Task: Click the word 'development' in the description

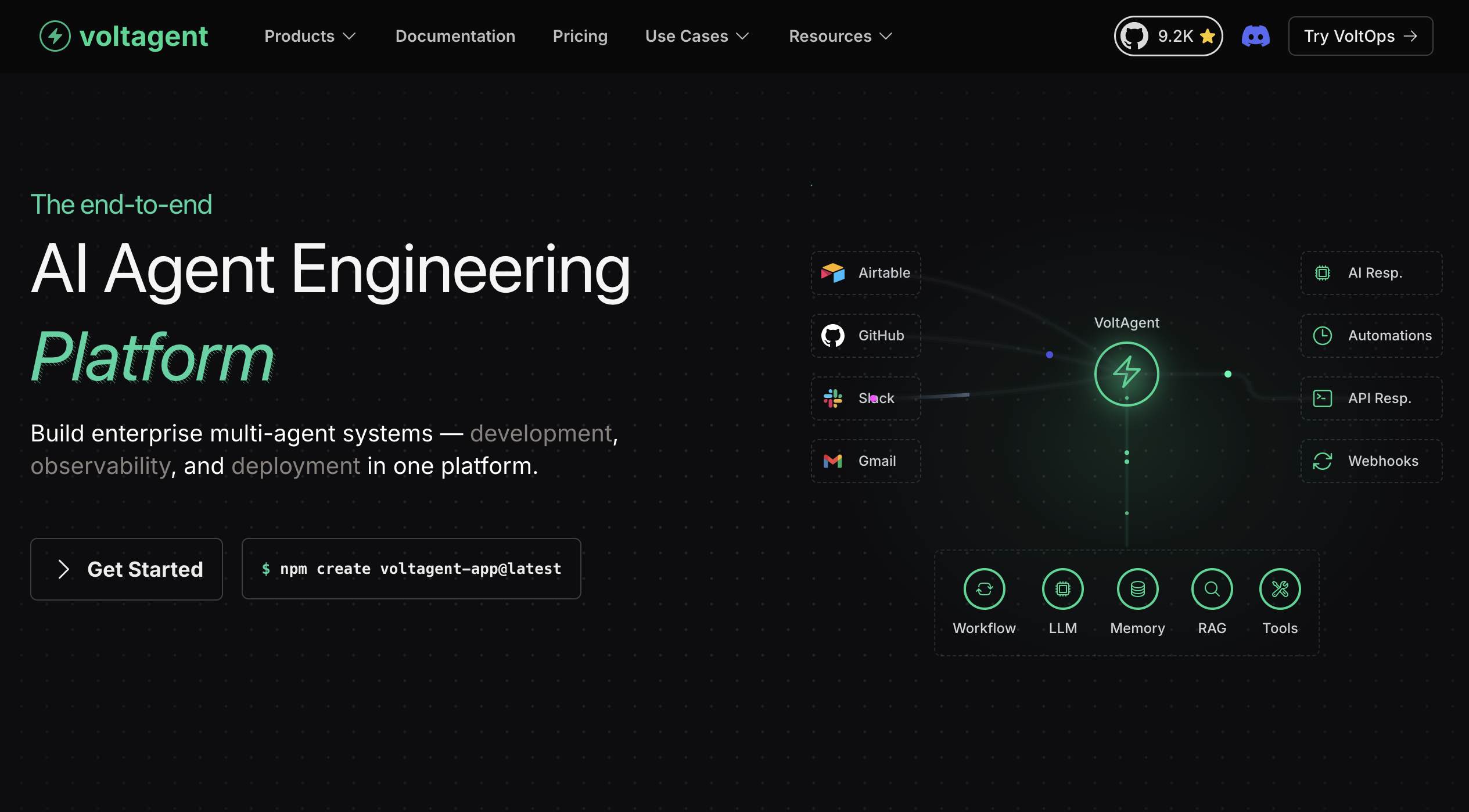Action: pos(541,433)
